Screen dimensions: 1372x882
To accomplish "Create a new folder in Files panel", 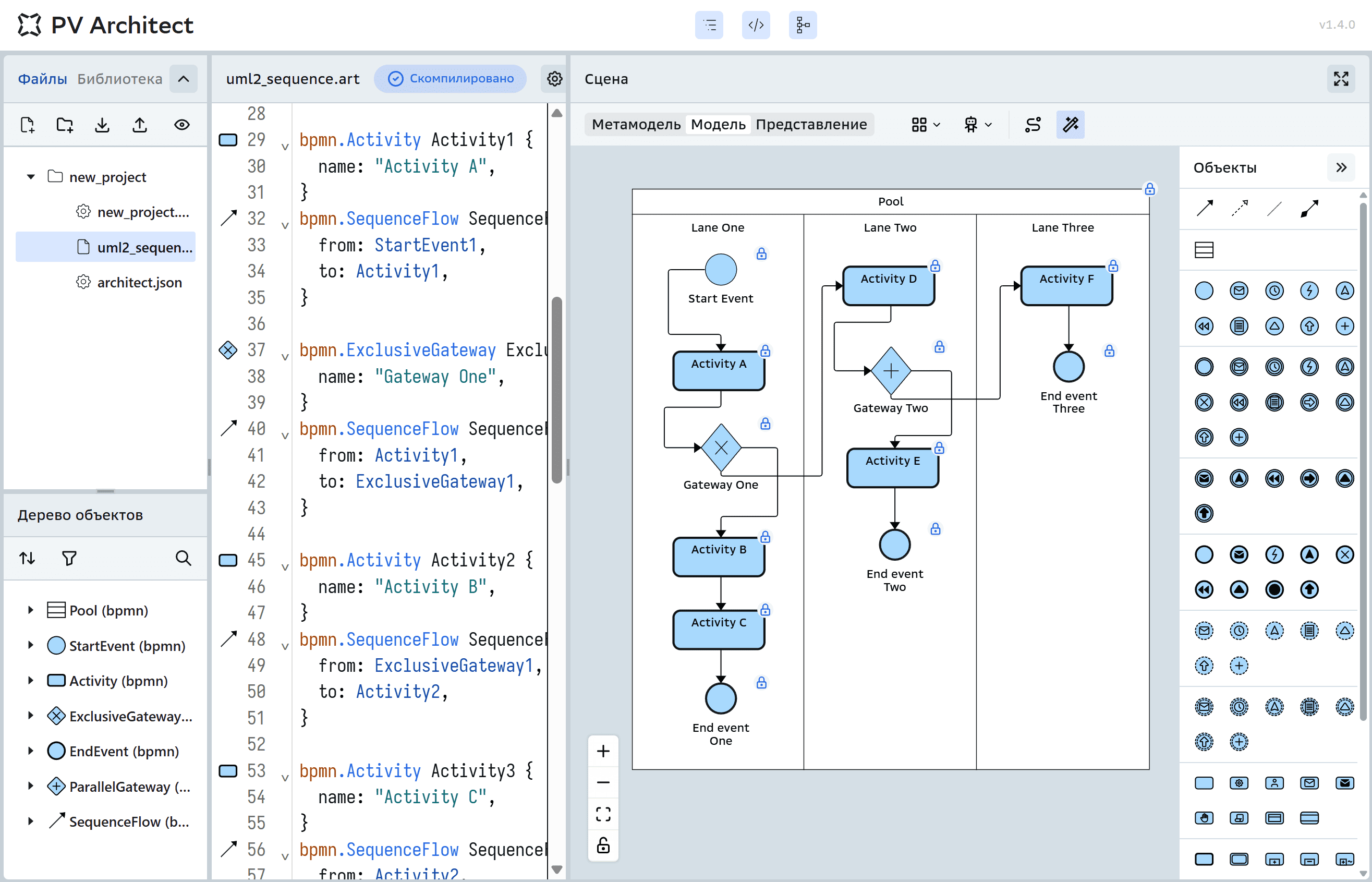I will tap(65, 125).
